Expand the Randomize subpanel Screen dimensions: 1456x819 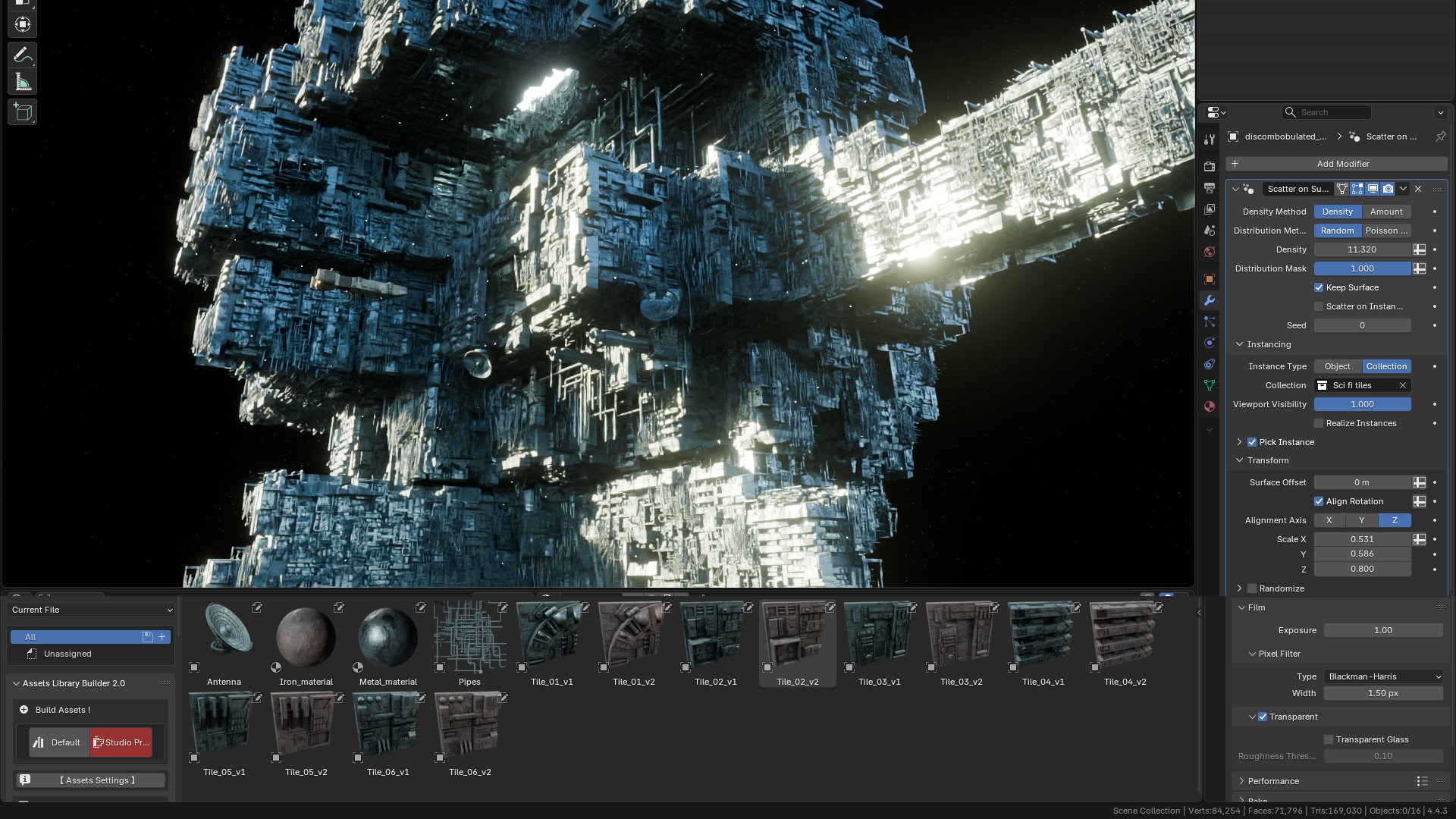(1240, 588)
